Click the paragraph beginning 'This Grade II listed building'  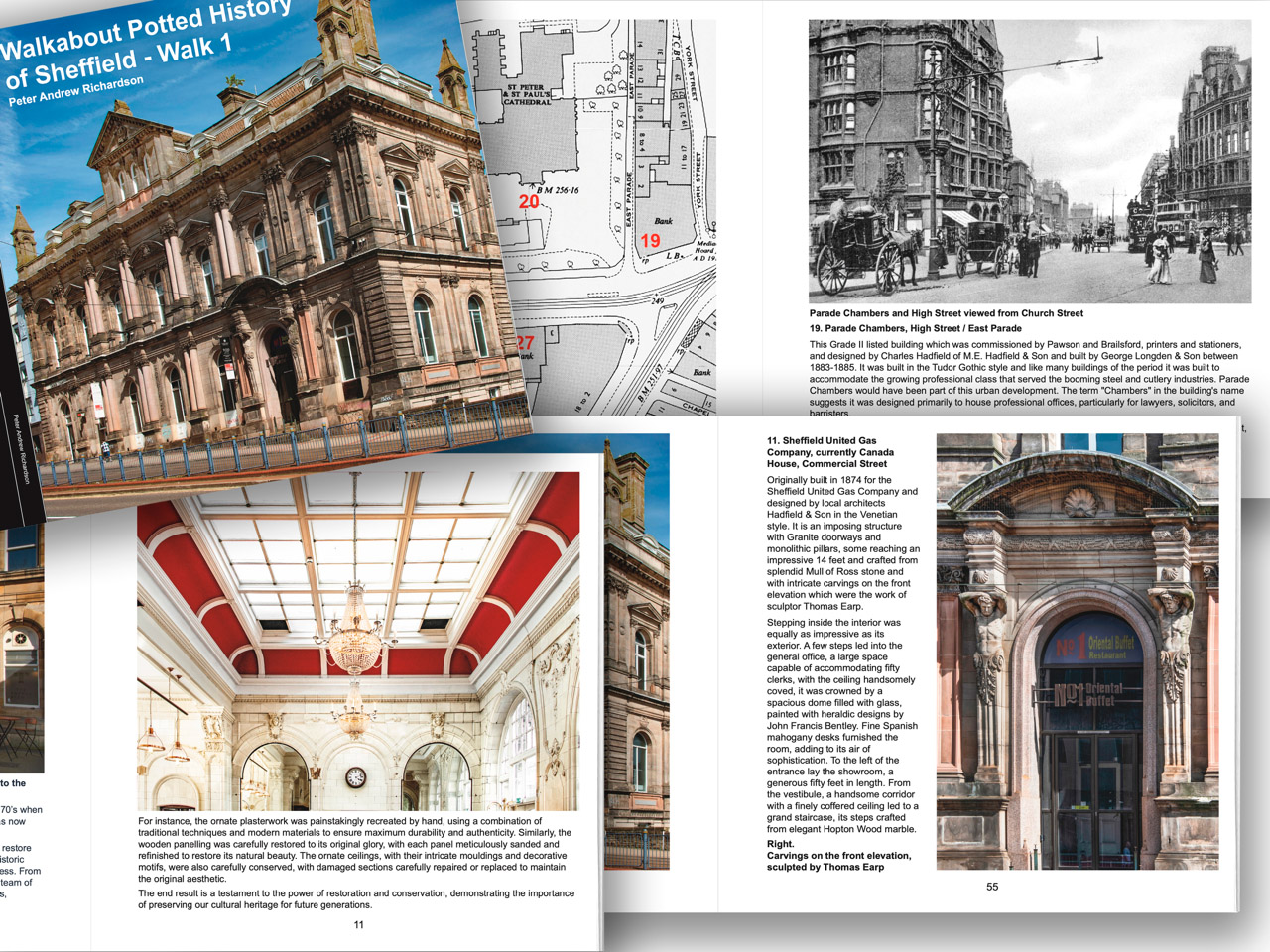[1029, 379]
